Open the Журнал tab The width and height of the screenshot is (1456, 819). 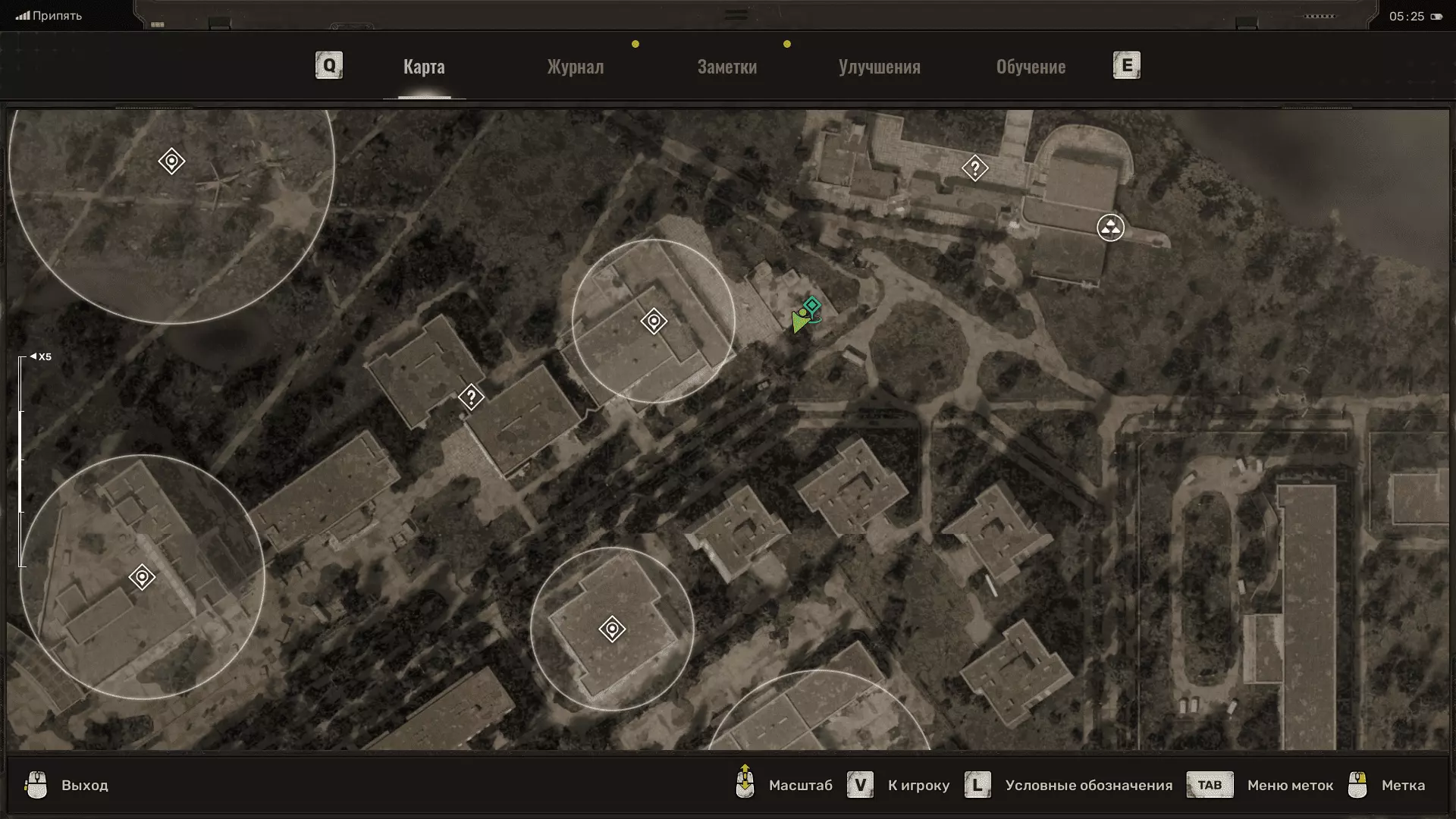click(x=576, y=67)
